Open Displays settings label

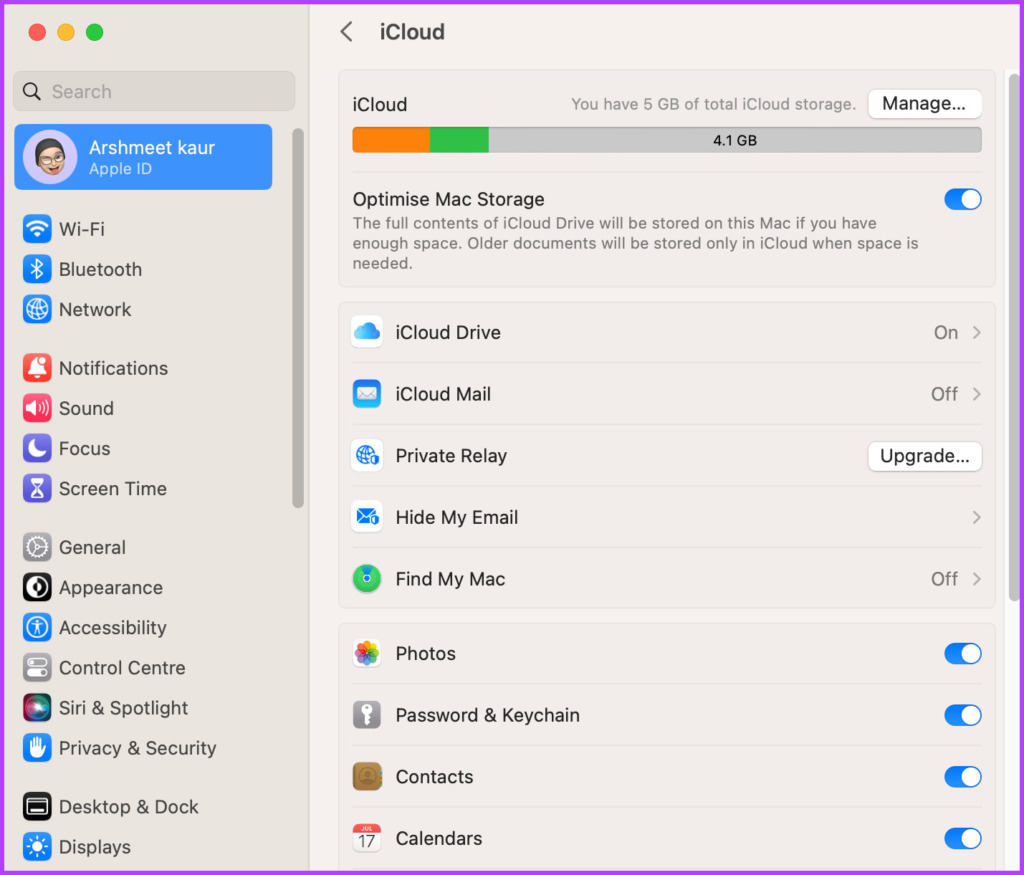click(x=95, y=847)
